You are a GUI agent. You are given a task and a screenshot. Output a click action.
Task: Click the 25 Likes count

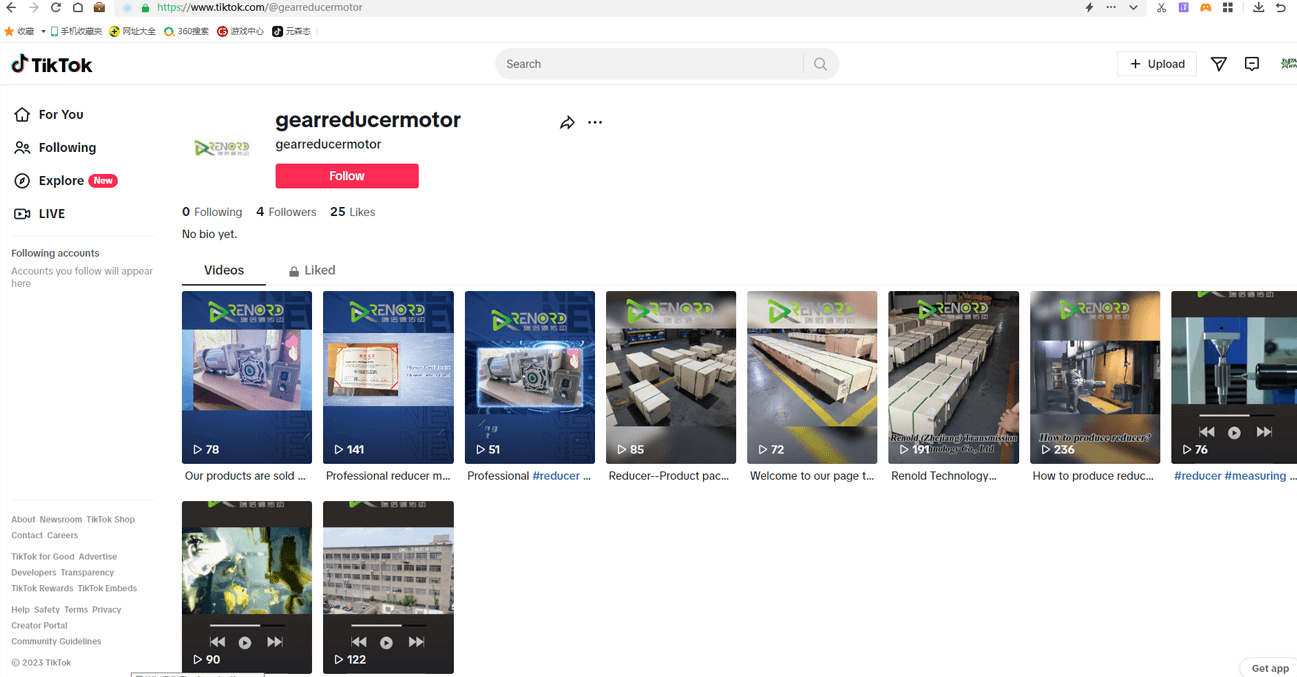click(353, 212)
